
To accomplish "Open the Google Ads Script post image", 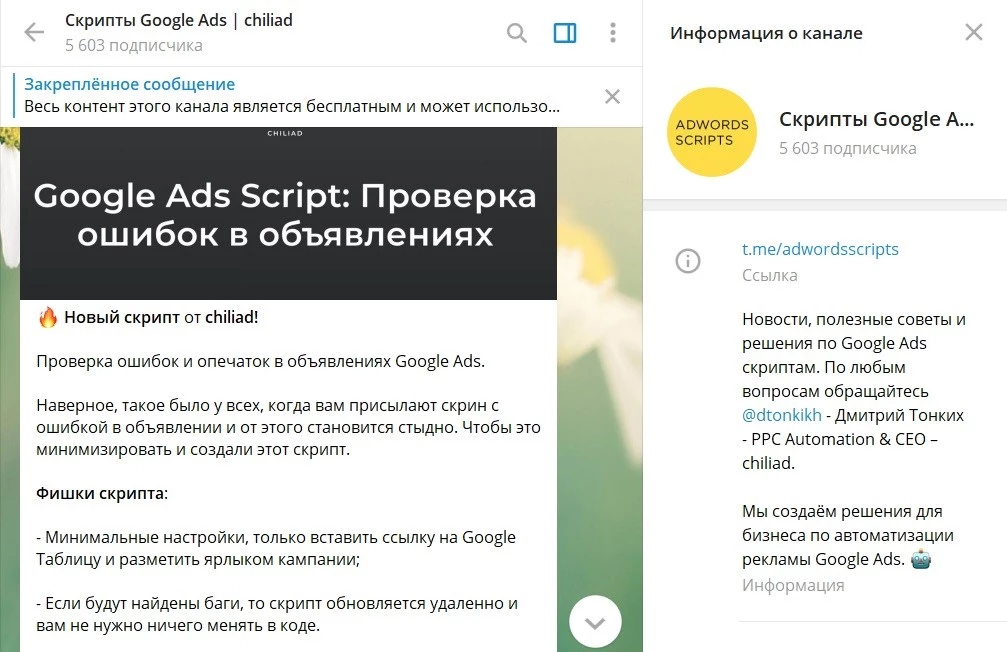I will coord(288,213).
